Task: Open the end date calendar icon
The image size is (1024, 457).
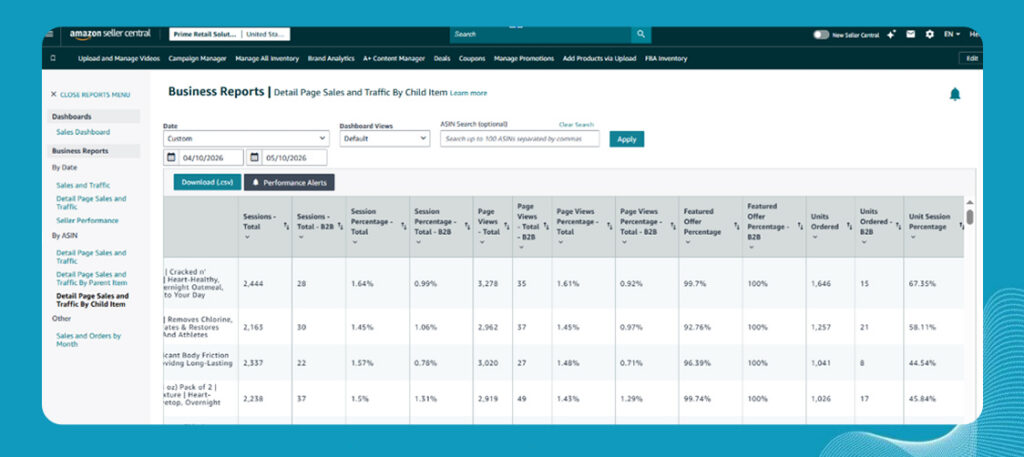Action: pyautogui.click(x=255, y=157)
